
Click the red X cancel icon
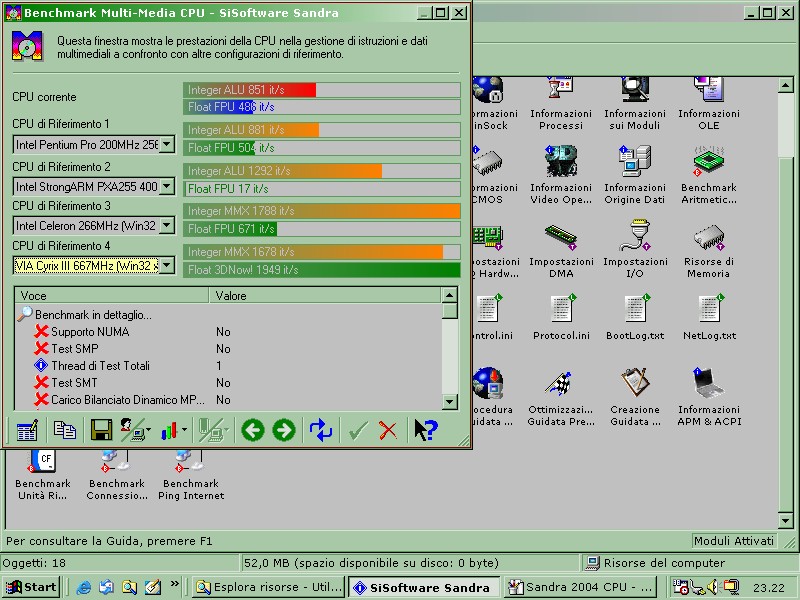[x=388, y=430]
